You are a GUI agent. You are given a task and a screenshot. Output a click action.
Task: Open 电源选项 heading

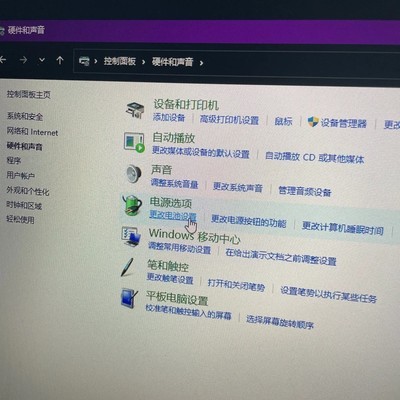170,202
